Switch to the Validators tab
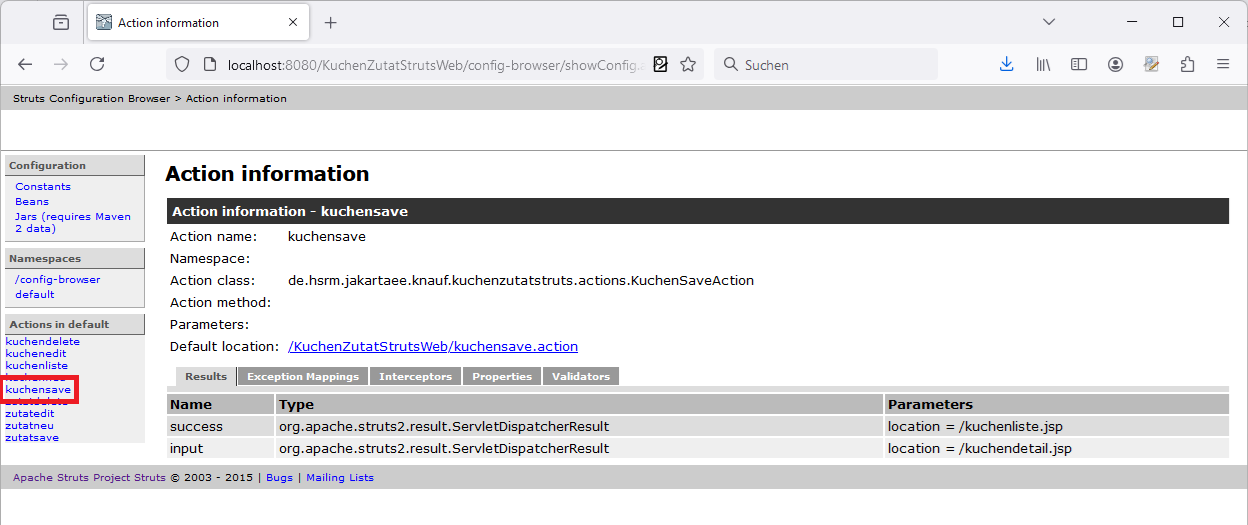Image resolution: width=1248 pixels, height=525 pixels. [x=581, y=377]
